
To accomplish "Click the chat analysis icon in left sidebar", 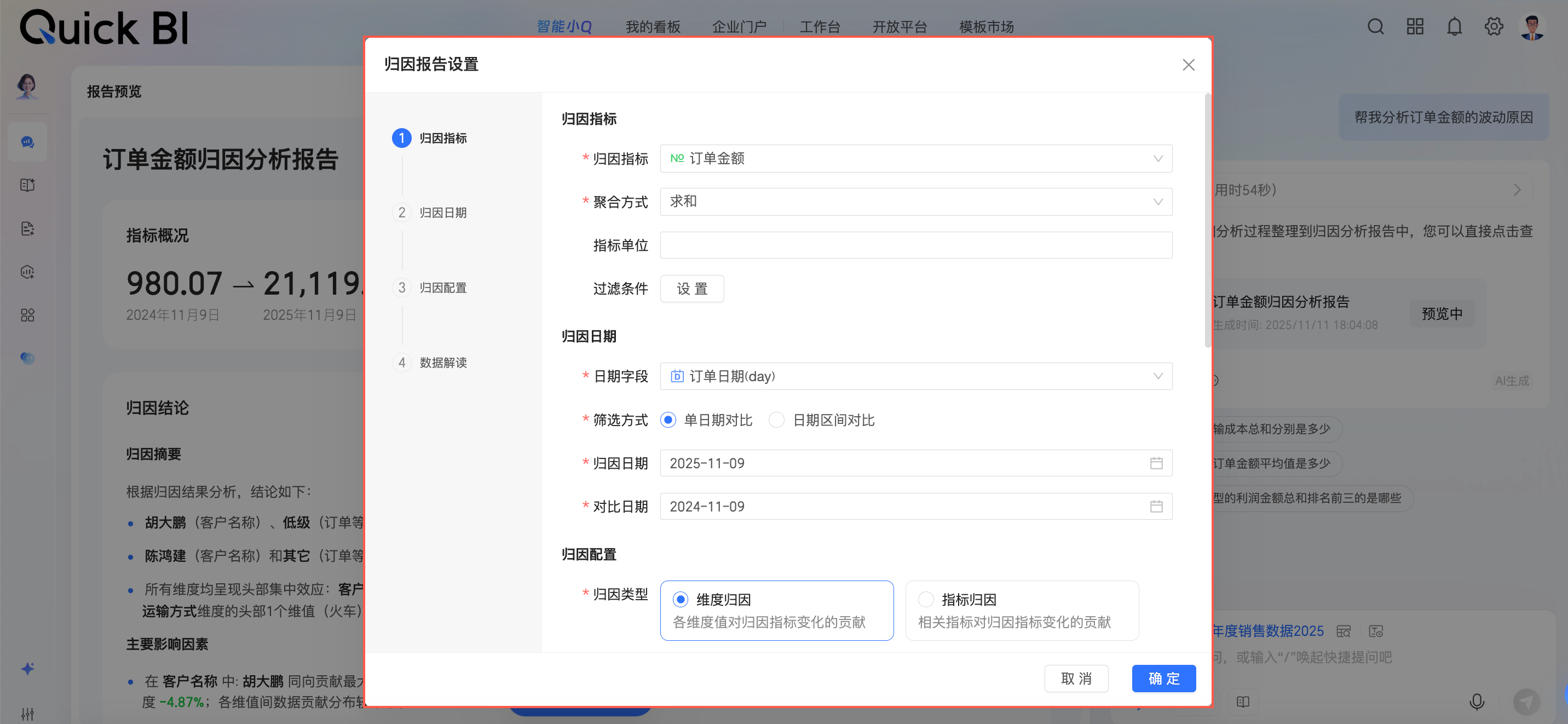I will [27, 142].
